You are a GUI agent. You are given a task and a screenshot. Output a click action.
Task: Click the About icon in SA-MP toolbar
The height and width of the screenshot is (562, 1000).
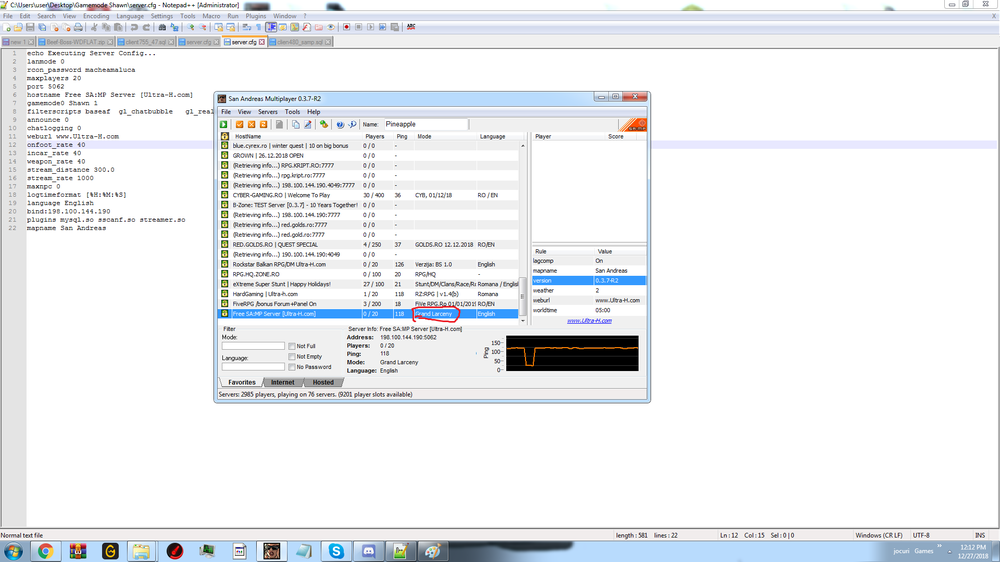pyautogui.click(x=352, y=124)
